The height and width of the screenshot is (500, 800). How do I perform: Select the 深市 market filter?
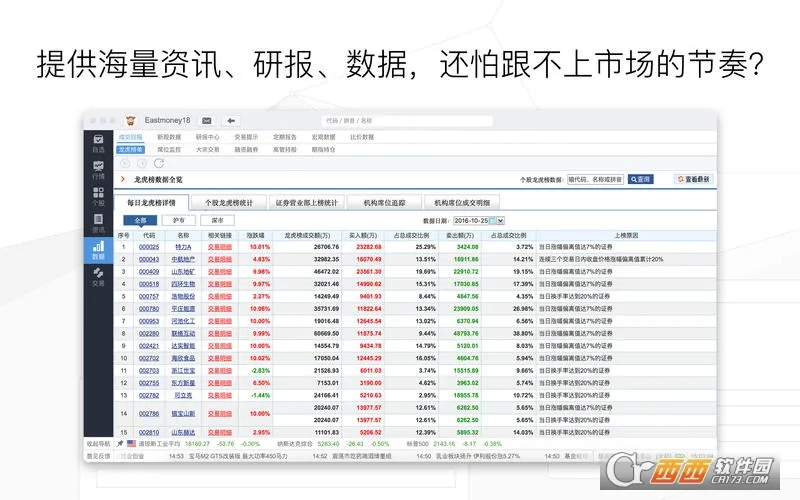[x=217, y=220]
